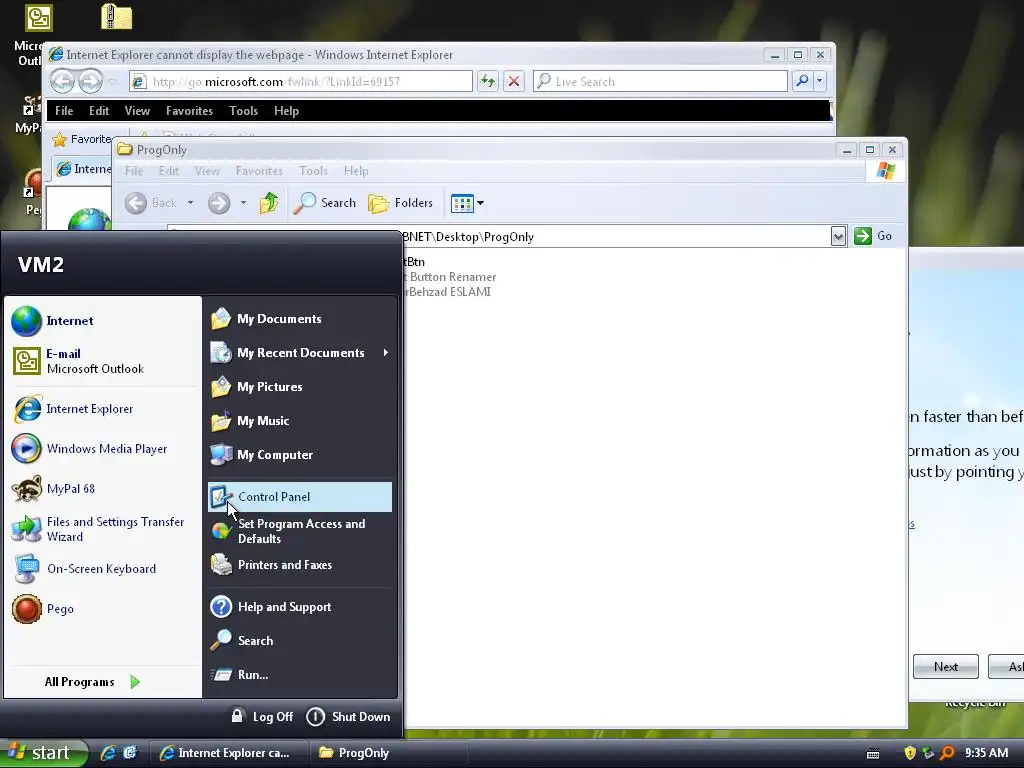Launch Pego from Start menu

(x=103, y=609)
